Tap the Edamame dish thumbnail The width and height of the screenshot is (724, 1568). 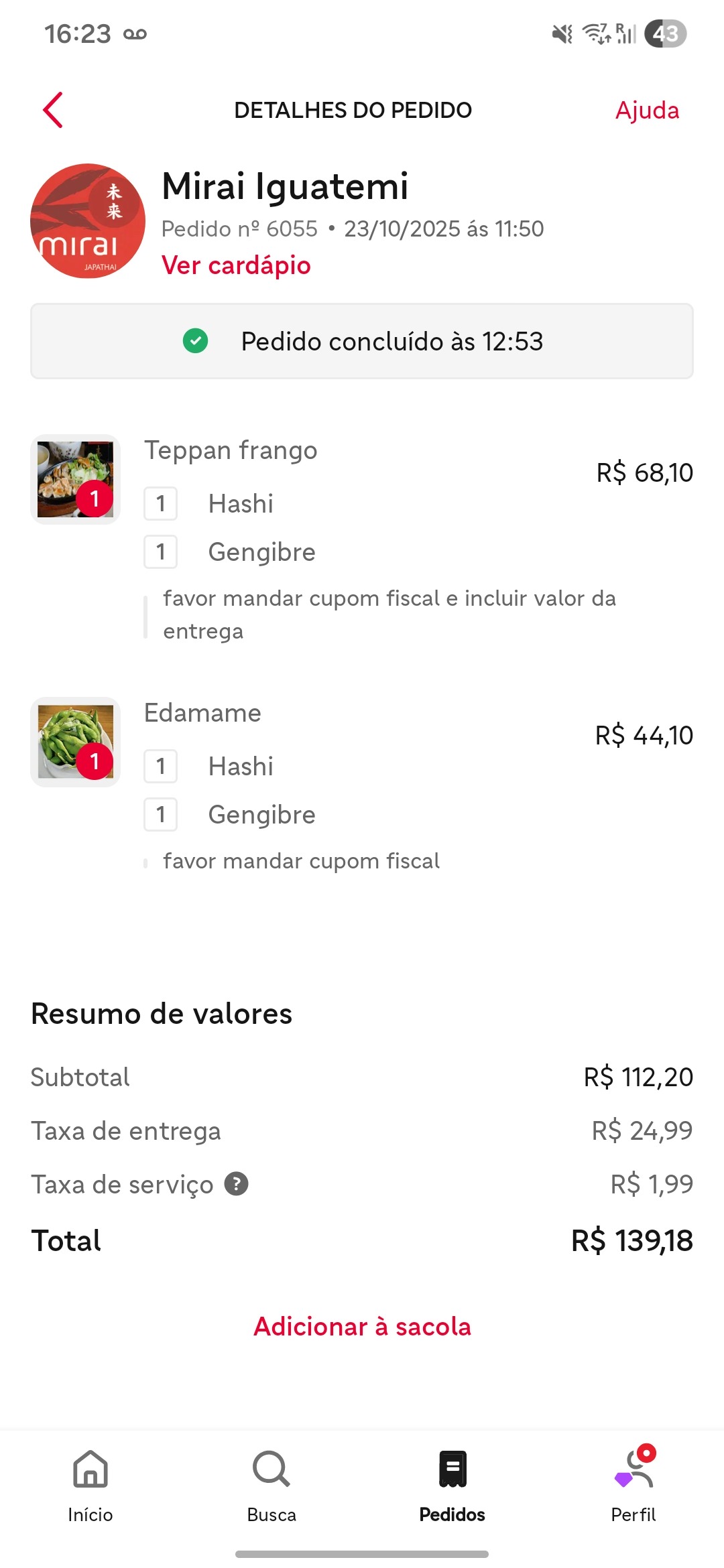[75, 742]
